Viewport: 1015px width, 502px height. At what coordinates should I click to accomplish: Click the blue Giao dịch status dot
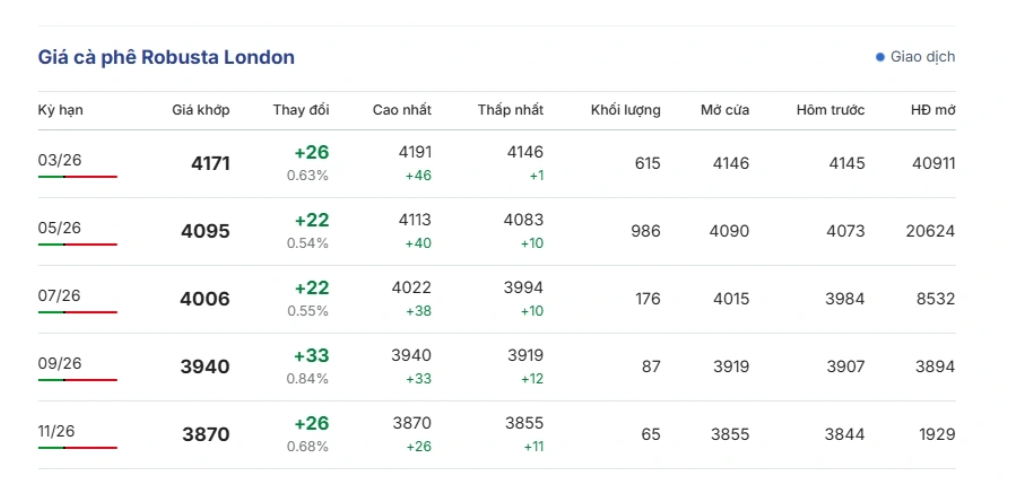click(880, 57)
